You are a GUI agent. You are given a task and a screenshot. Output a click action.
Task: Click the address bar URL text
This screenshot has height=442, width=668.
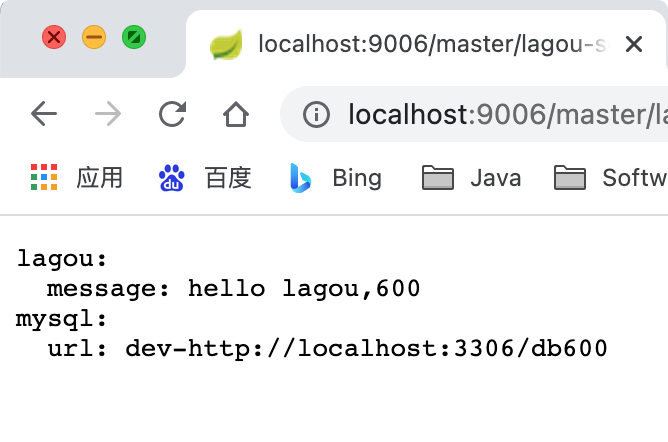tap(508, 114)
